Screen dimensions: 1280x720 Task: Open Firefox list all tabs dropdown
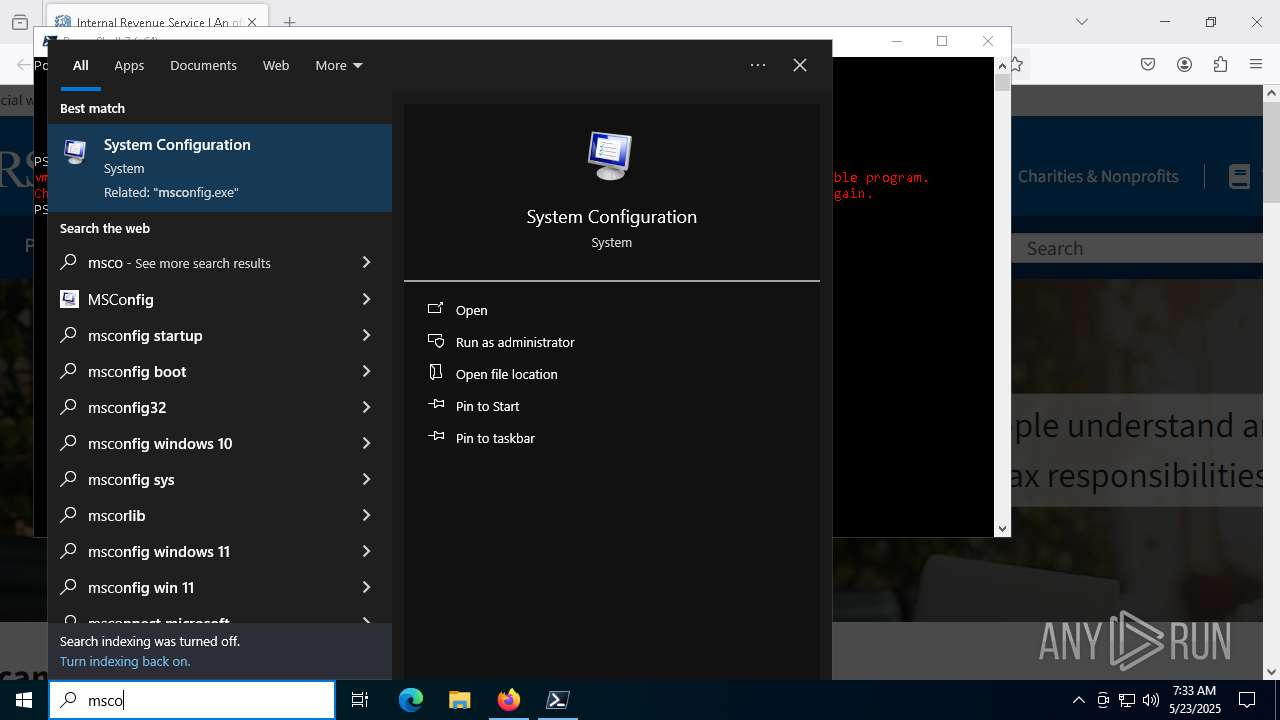click(x=1081, y=22)
